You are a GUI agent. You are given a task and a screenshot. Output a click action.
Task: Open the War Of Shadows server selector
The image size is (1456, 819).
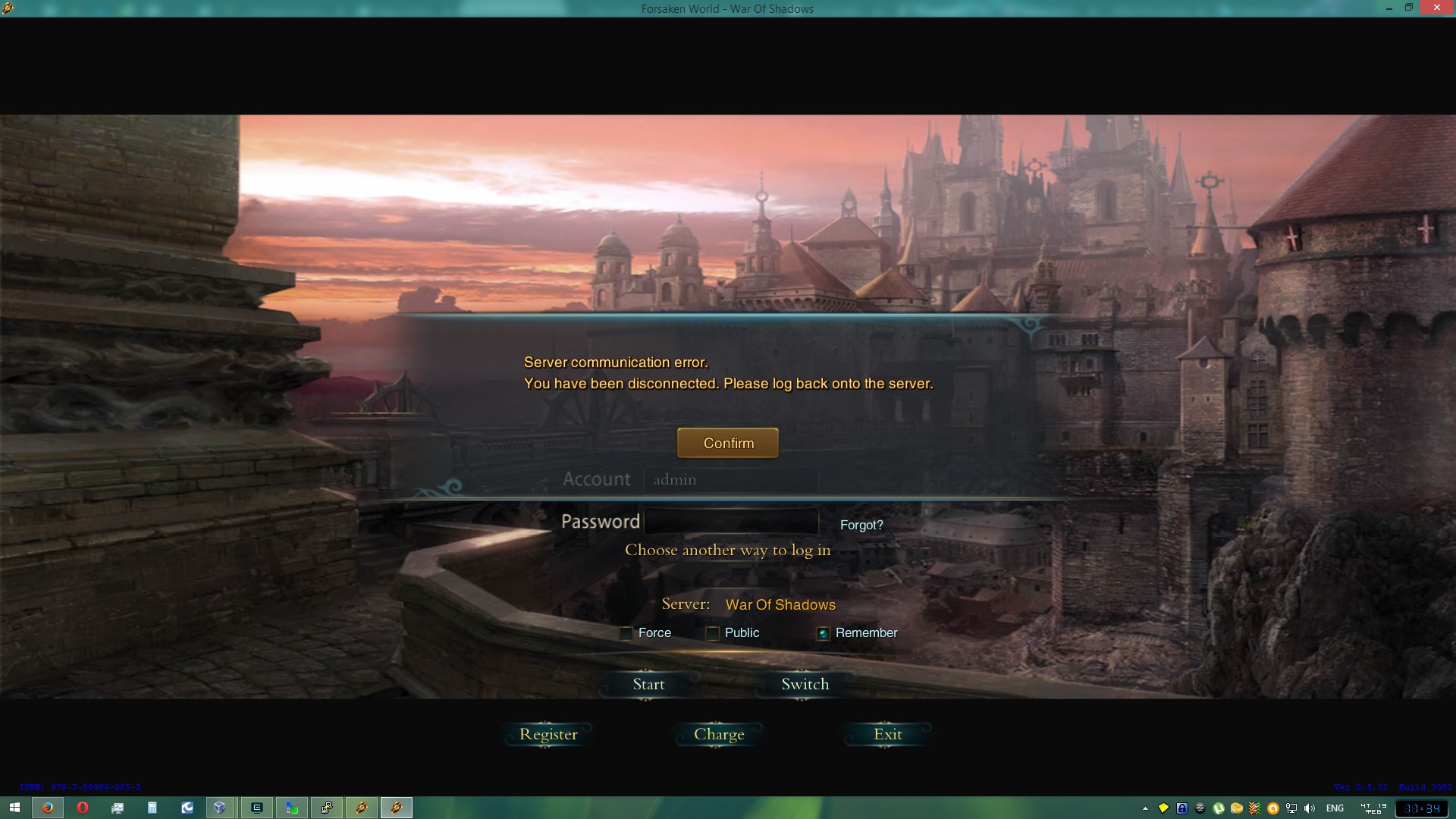780,604
